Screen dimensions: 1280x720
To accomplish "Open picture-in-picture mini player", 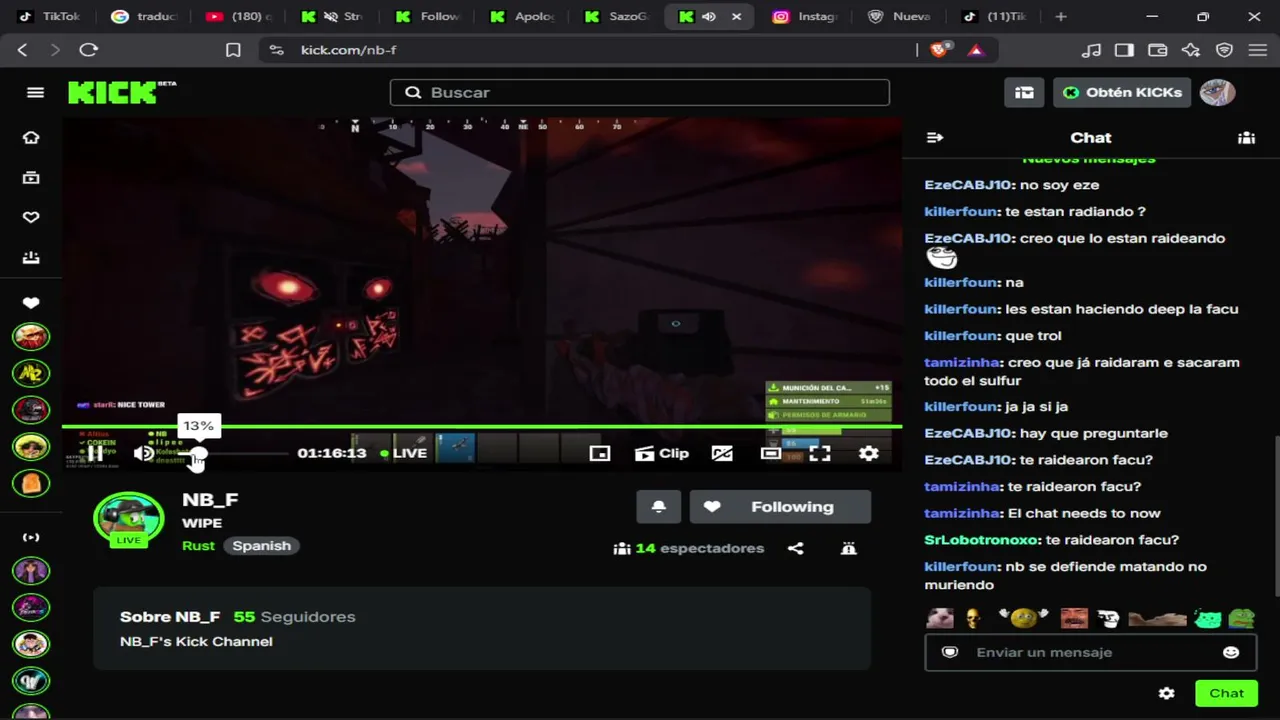I will click(x=600, y=453).
